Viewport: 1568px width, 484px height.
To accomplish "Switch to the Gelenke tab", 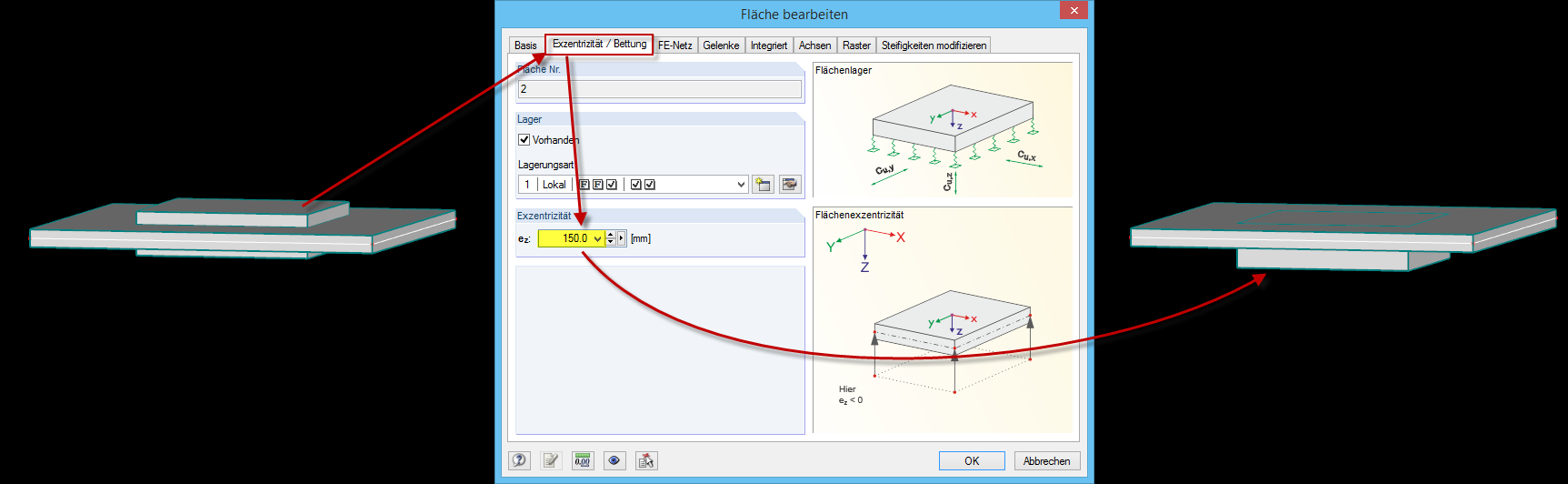I will (x=721, y=45).
